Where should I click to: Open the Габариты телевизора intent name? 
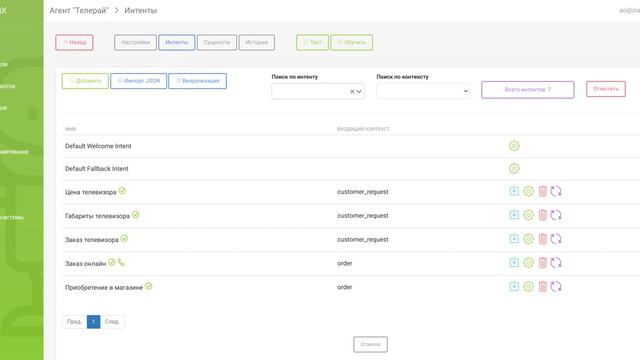pos(97,216)
